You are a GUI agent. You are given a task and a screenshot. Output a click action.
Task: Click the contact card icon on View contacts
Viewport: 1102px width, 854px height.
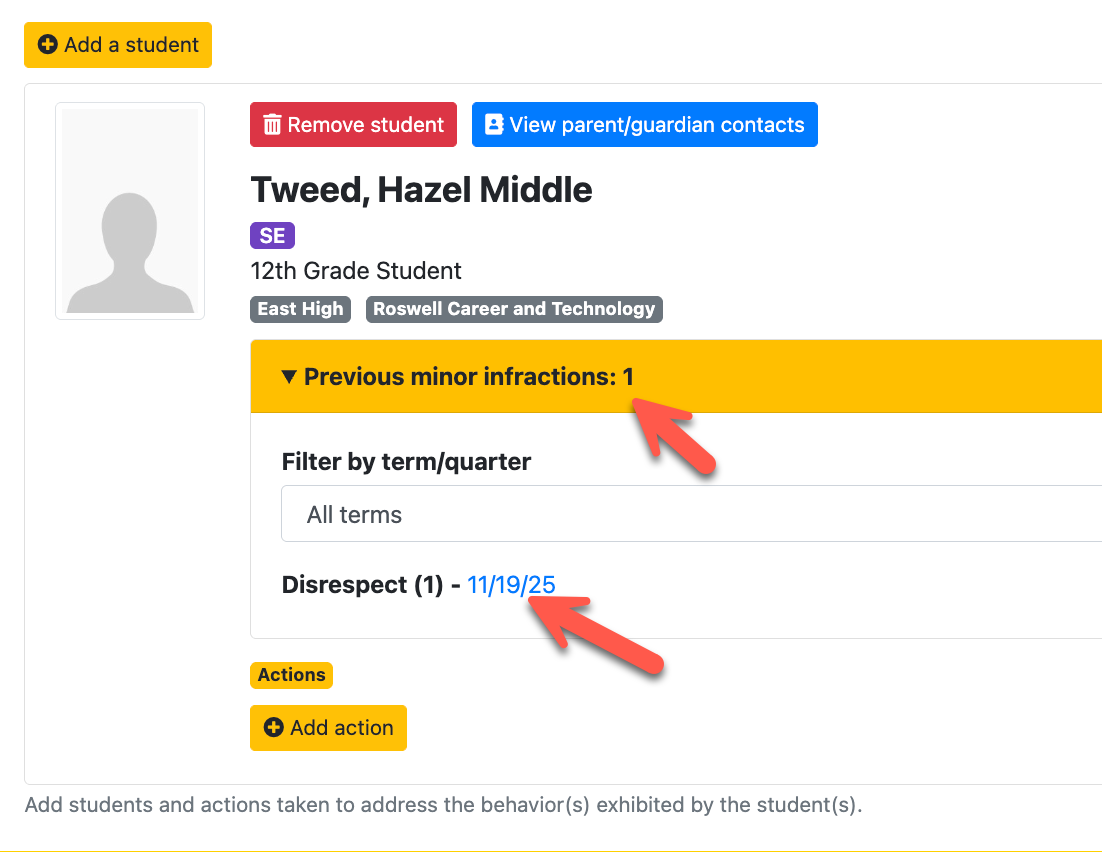click(x=494, y=124)
